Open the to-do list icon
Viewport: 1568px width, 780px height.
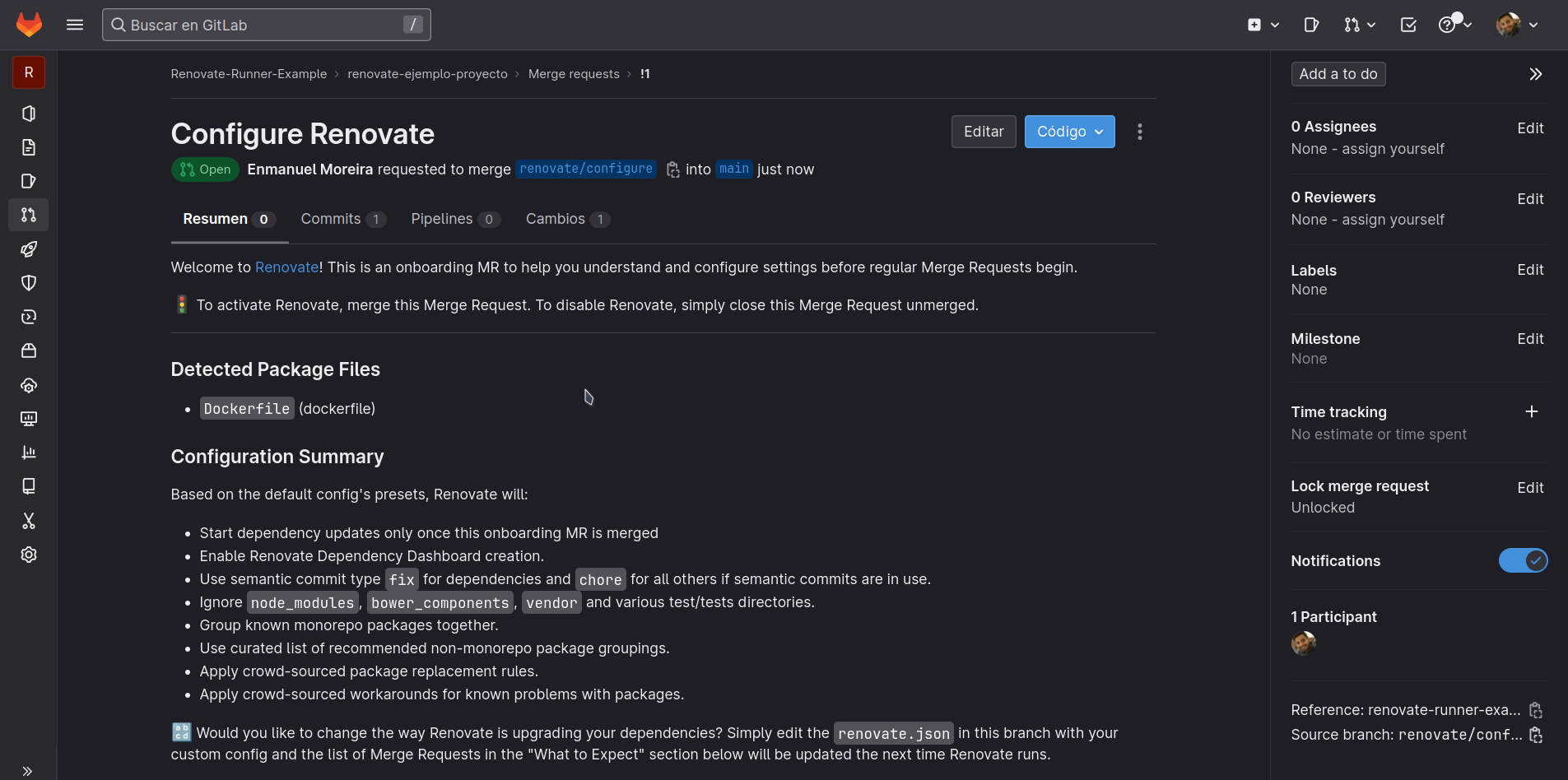[x=1408, y=25]
